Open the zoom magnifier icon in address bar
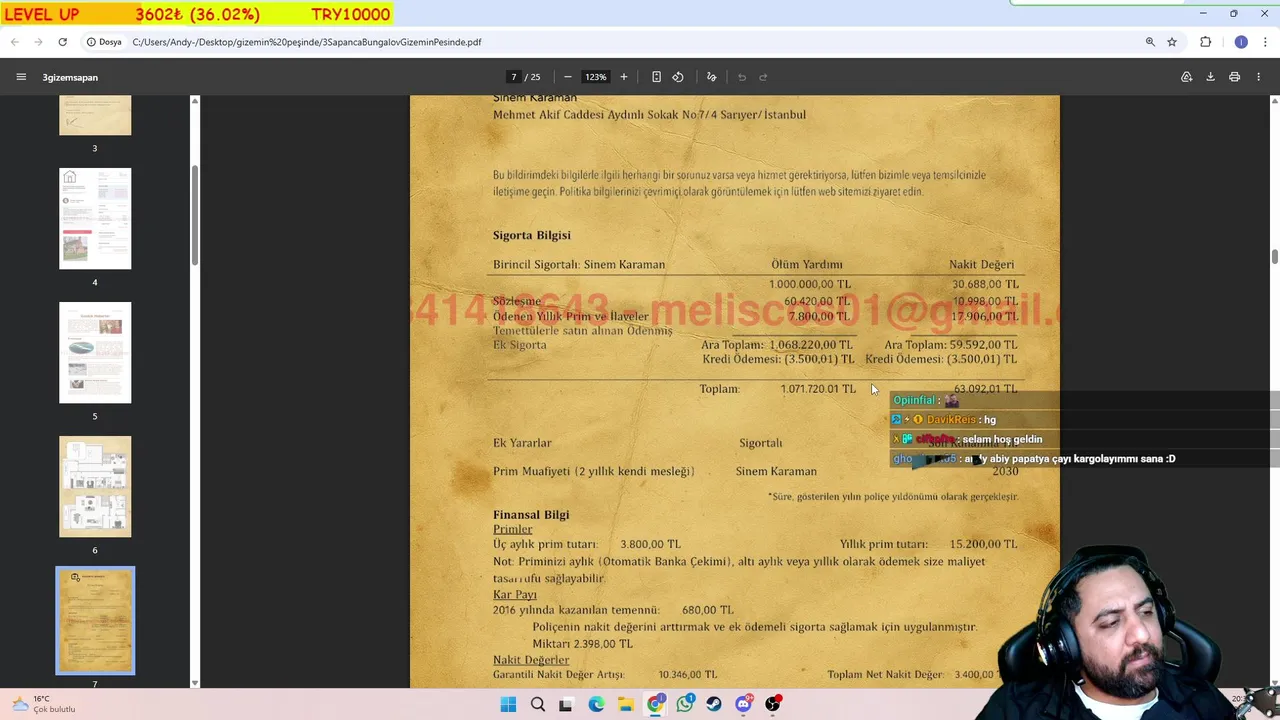The width and height of the screenshot is (1280, 720). point(1150,42)
